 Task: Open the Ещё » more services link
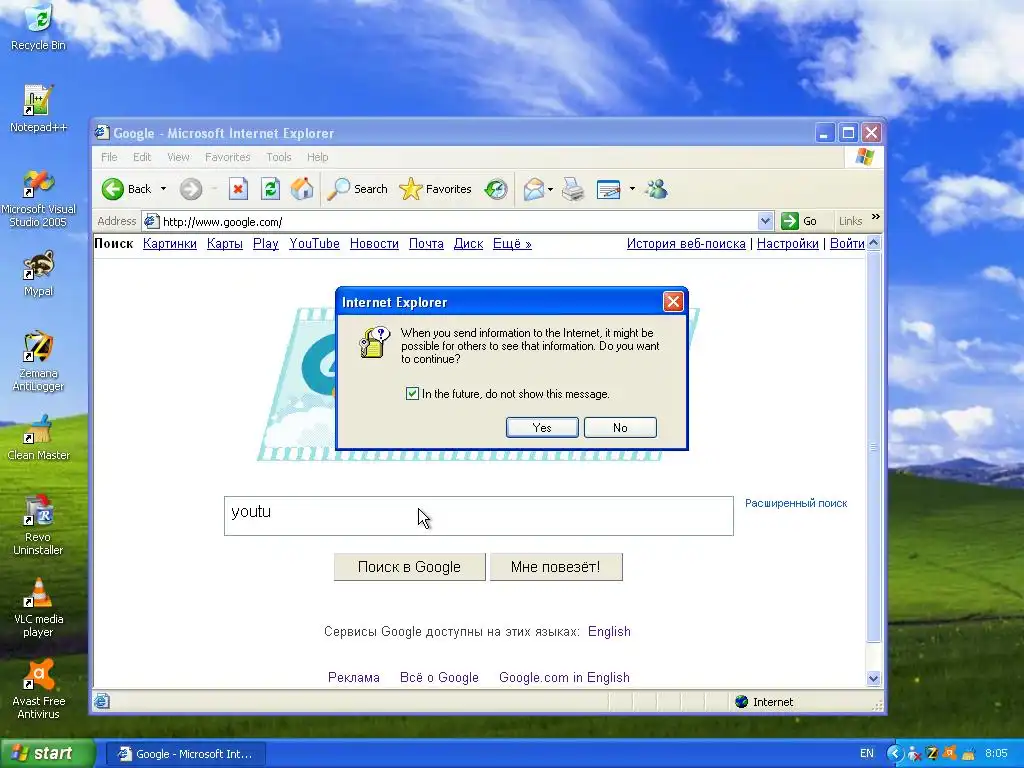point(512,244)
